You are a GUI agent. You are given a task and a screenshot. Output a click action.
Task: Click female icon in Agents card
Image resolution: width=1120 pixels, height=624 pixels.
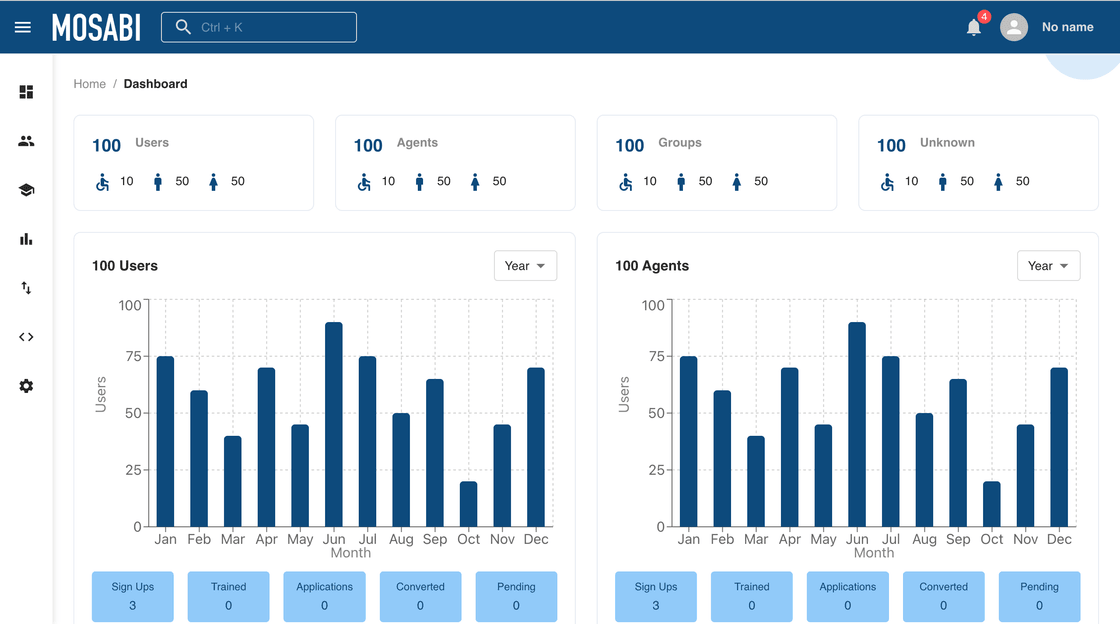[x=475, y=182]
